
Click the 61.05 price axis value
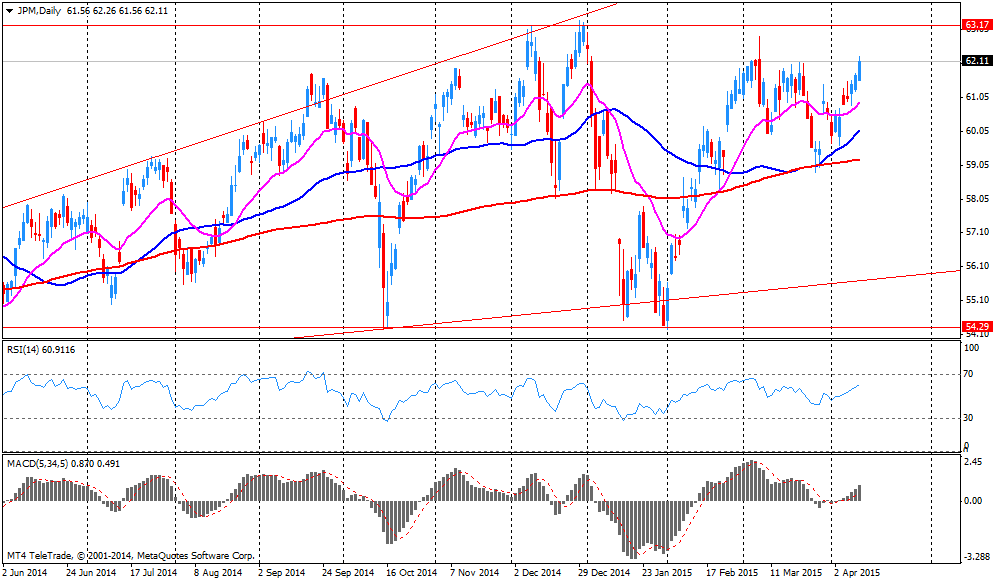(977, 97)
